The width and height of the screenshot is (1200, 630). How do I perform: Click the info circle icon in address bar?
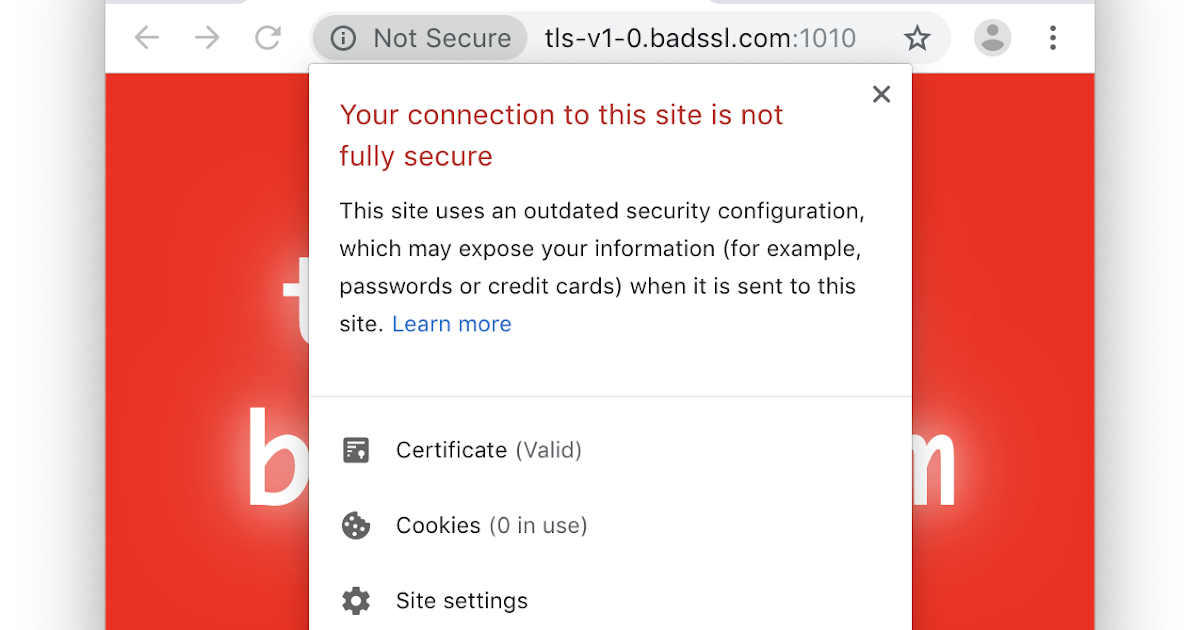(x=343, y=38)
